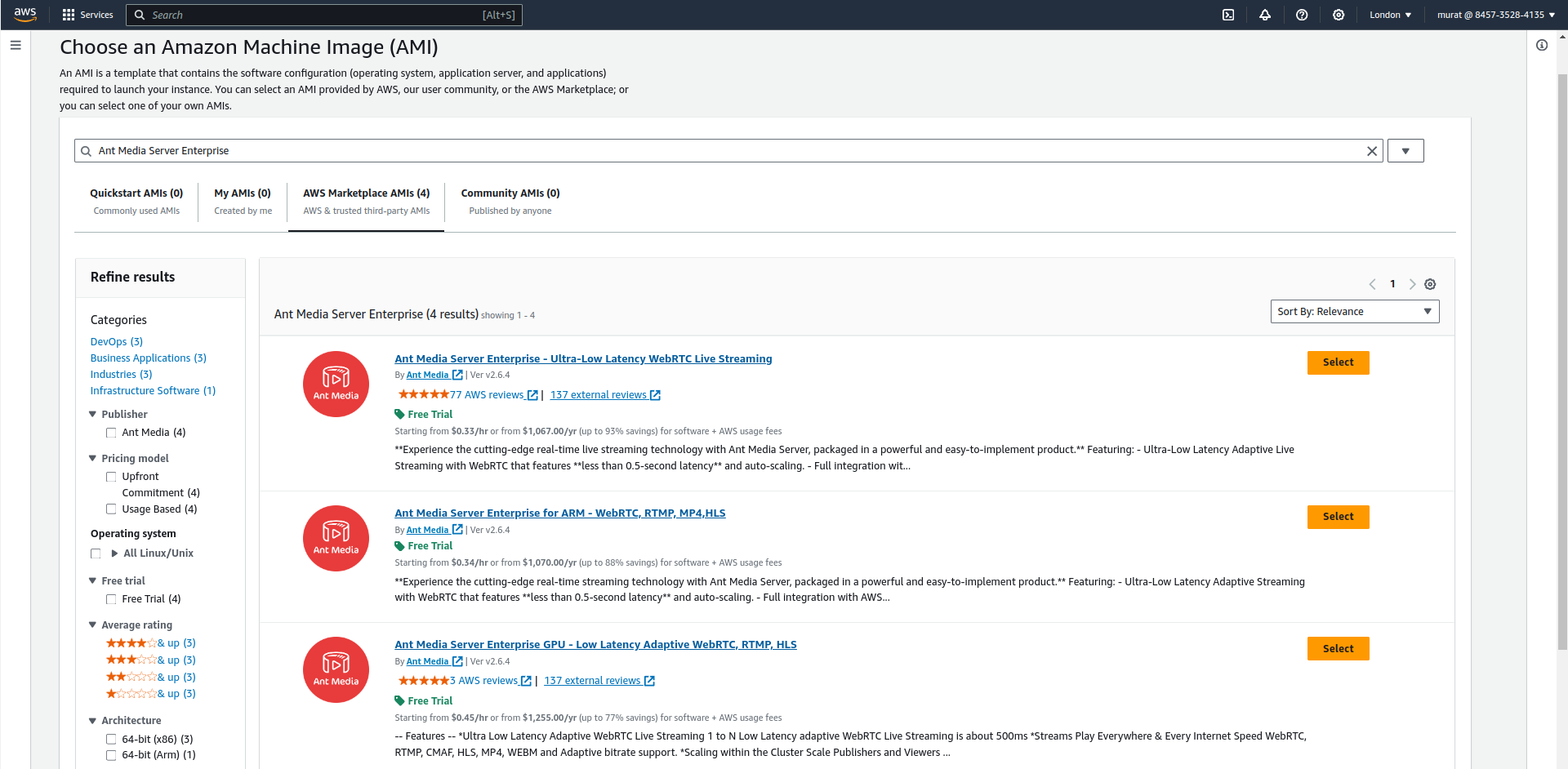The image size is (1568, 769).
Task: Open the info panel icon
Action: tap(1542, 46)
